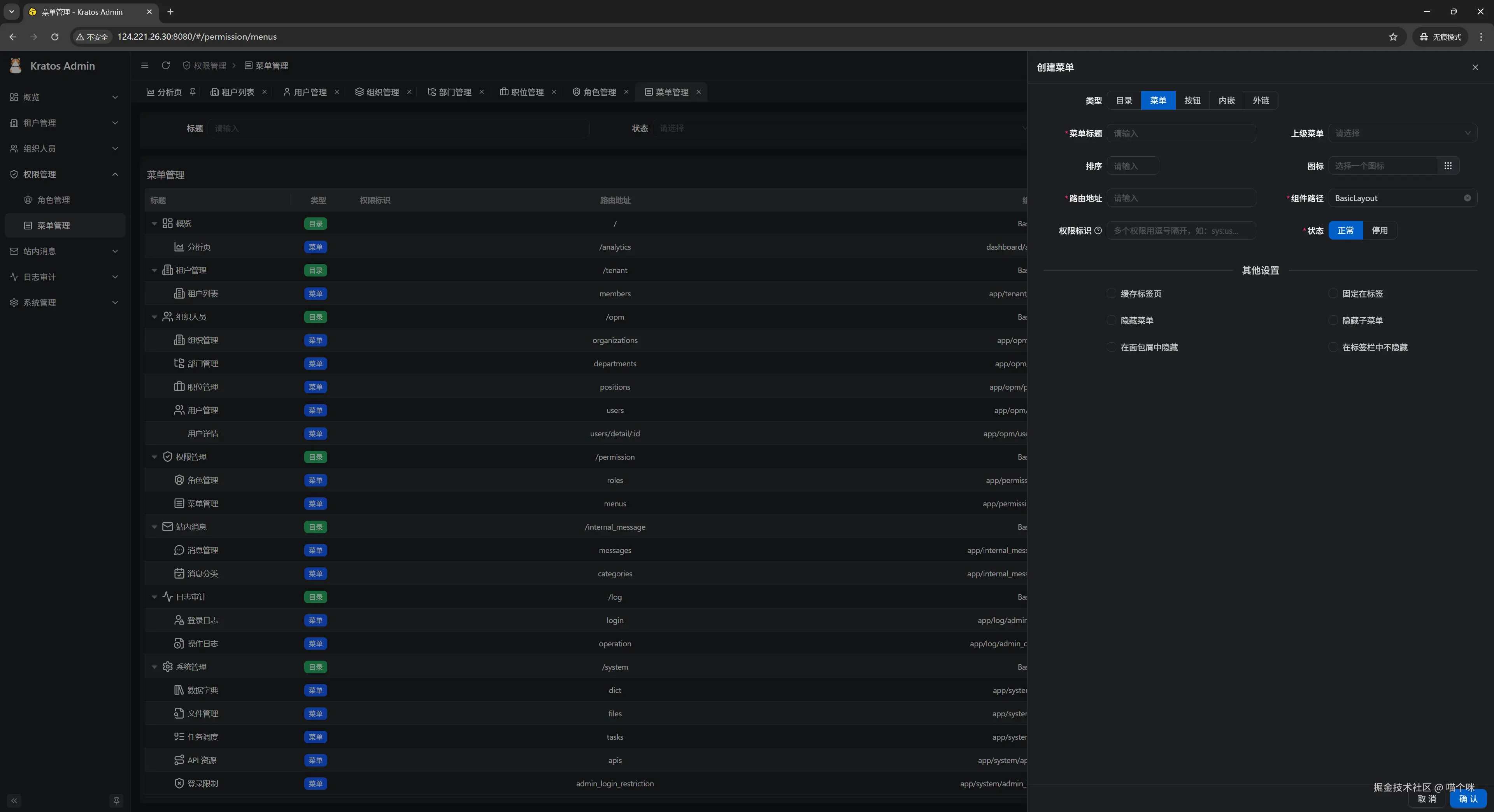
Task: Open the icon picker grid button
Action: point(1448,166)
